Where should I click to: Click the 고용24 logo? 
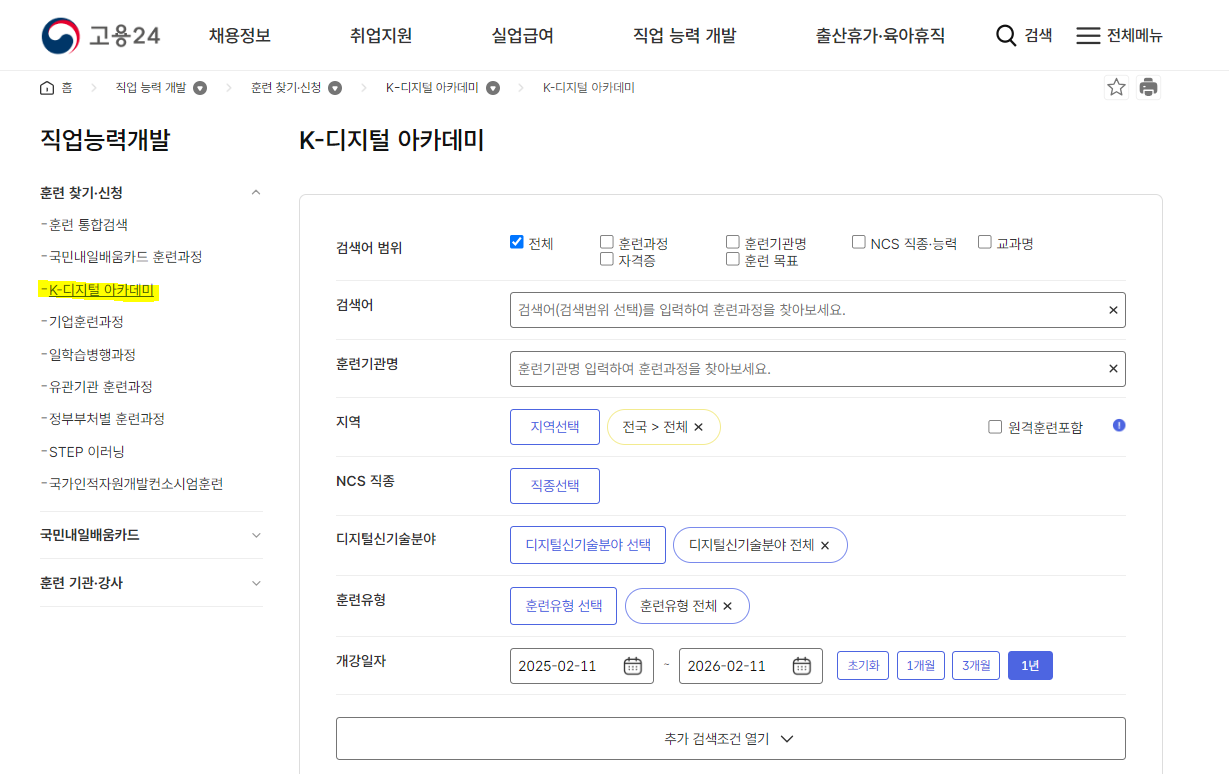coord(101,36)
